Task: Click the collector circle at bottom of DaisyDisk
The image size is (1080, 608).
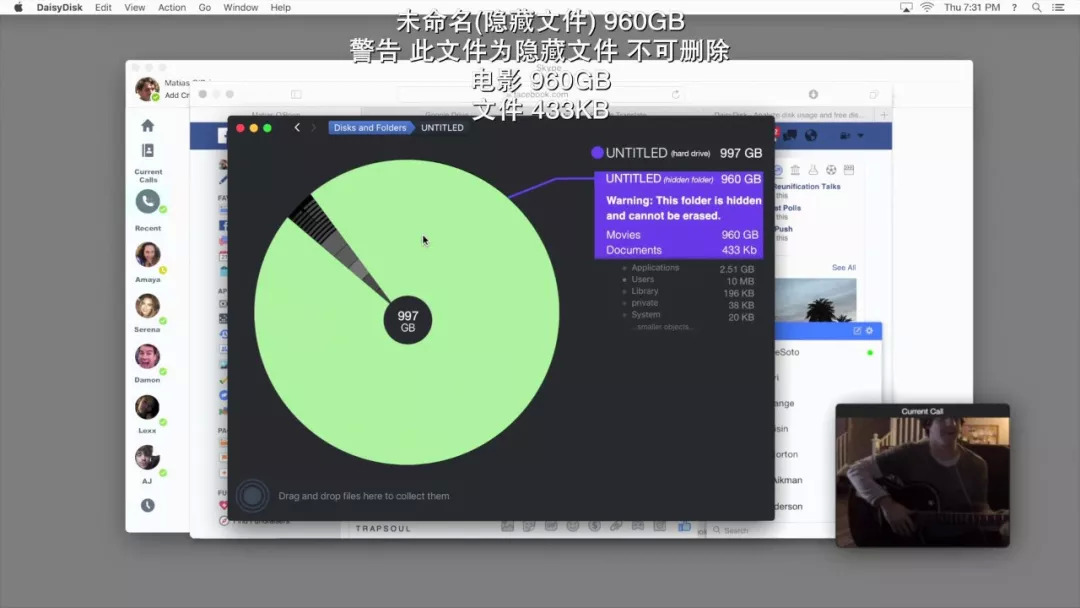Action: tap(252, 495)
